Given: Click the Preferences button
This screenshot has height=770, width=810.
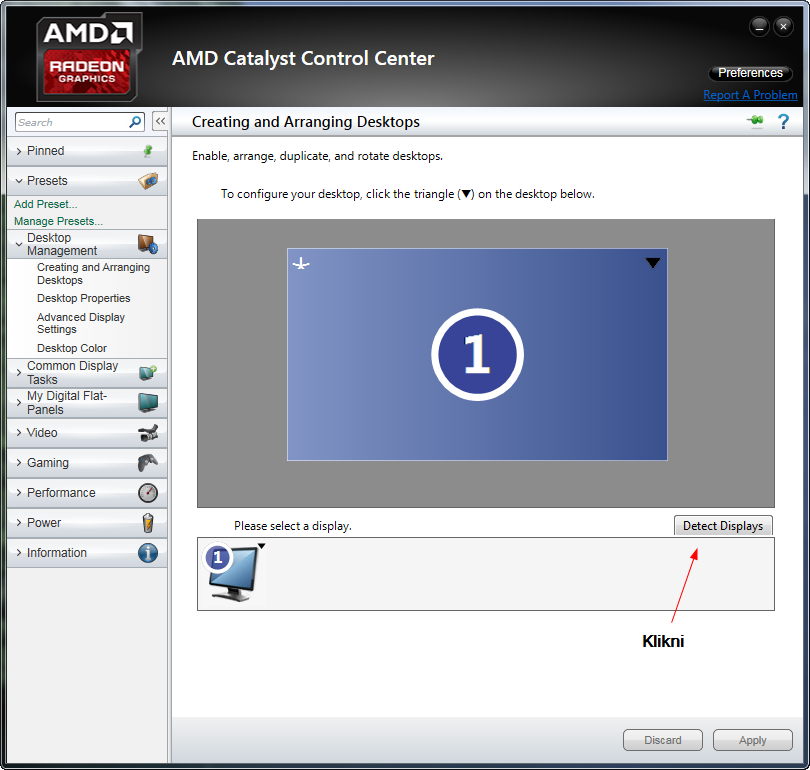Looking at the screenshot, I should pos(750,73).
